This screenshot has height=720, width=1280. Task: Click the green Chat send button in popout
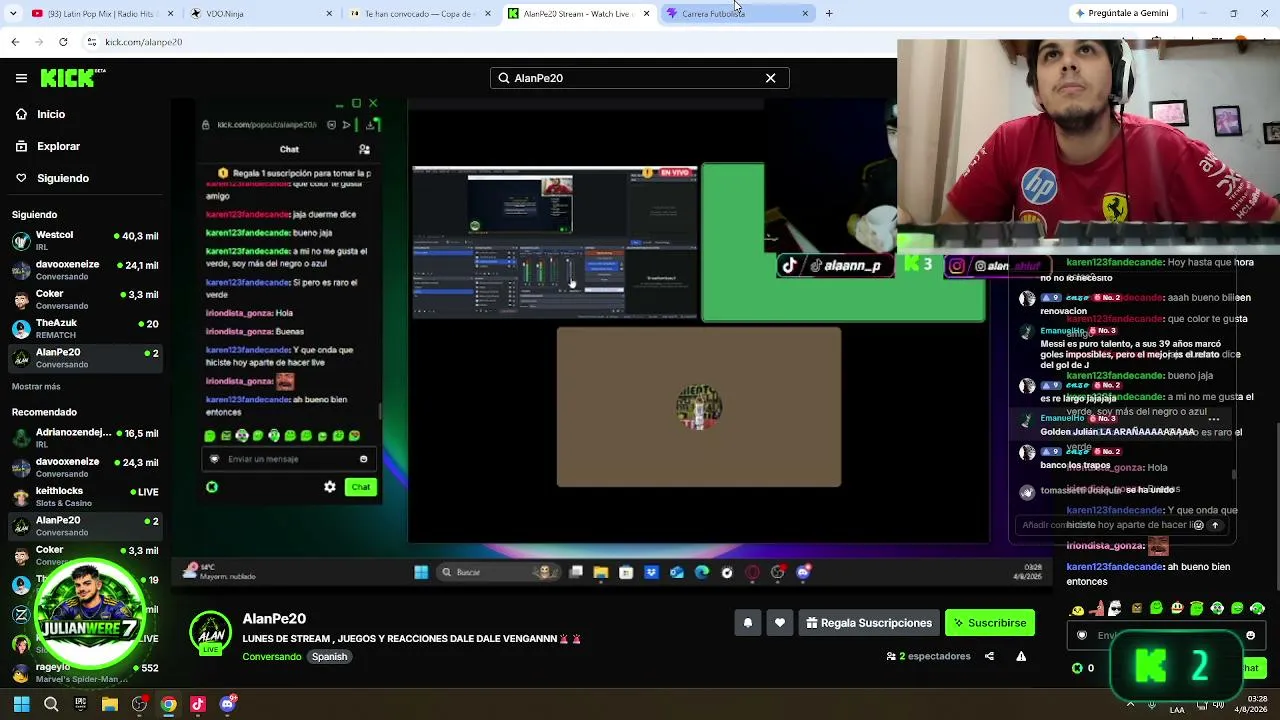point(361,487)
